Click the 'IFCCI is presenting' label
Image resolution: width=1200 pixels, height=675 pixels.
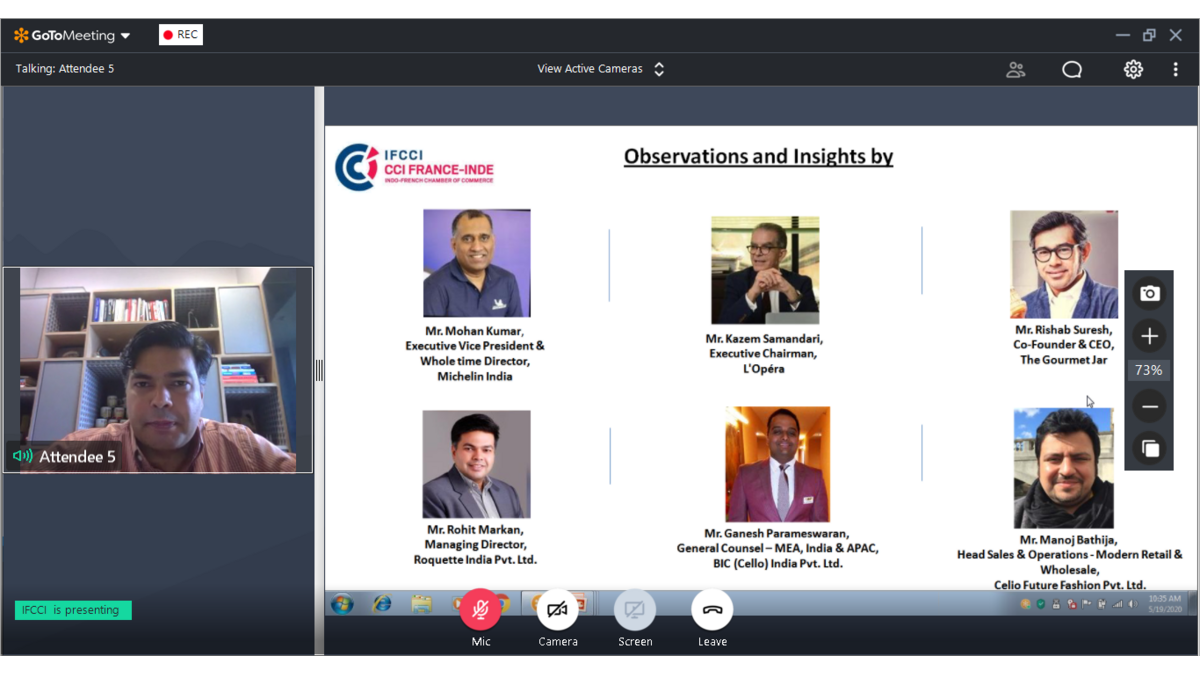(x=72, y=610)
